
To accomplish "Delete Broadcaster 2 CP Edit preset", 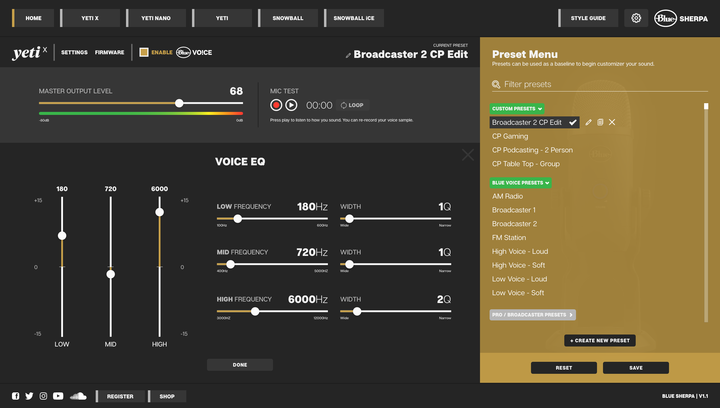I will click(x=612, y=122).
